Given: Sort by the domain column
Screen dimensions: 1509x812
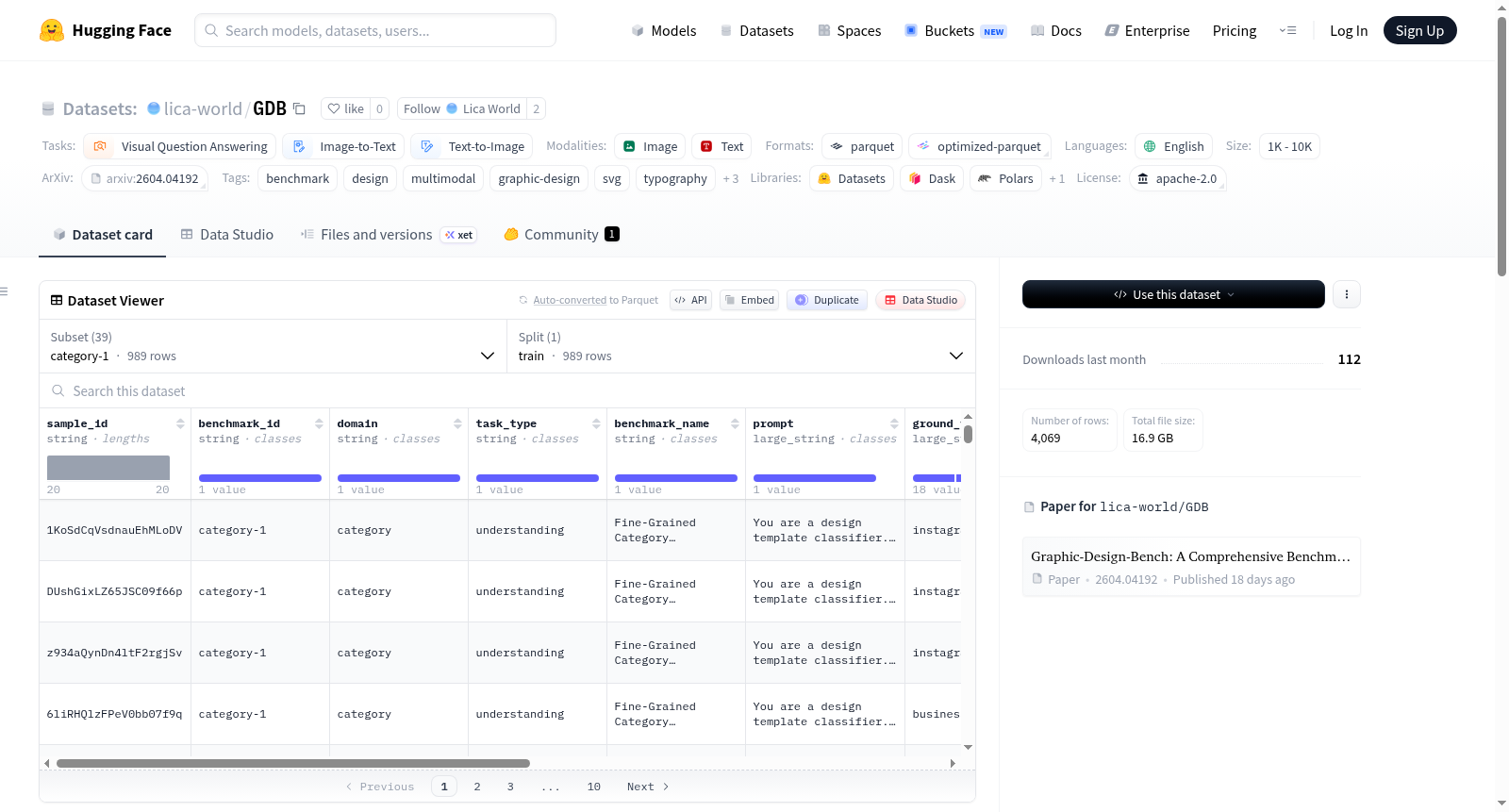Looking at the screenshot, I should (x=457, y=423).
